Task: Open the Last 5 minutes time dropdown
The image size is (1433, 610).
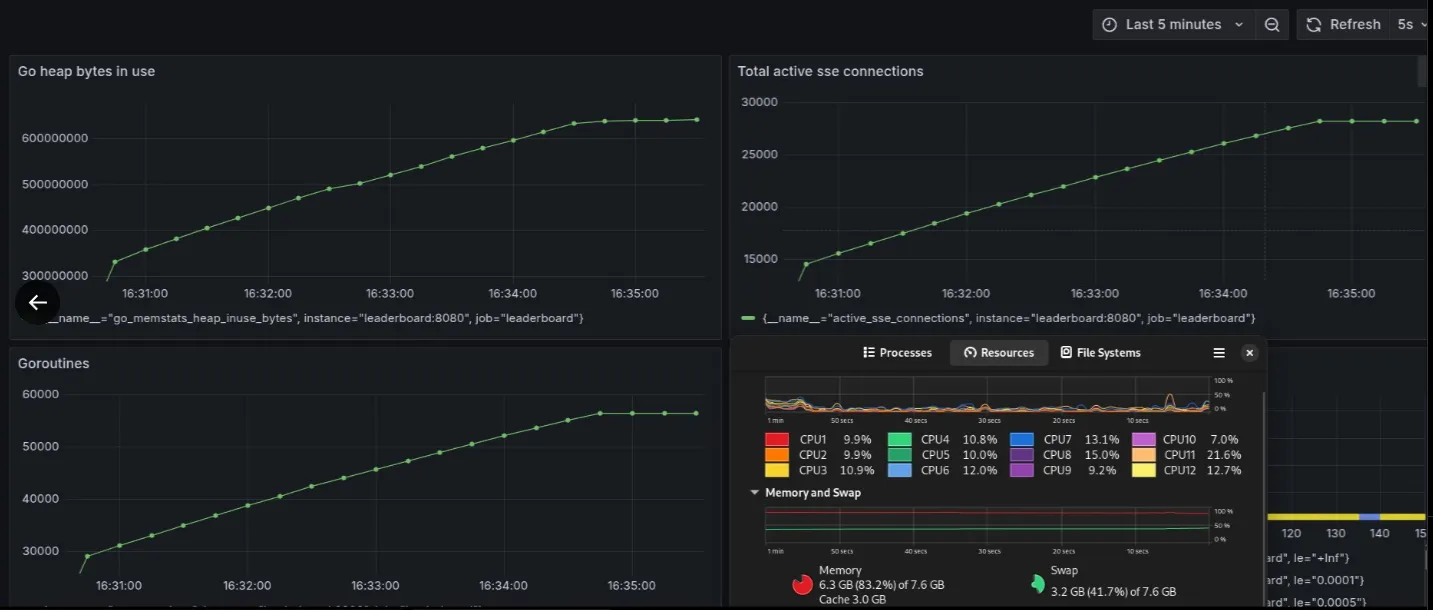Action: pos(1175,23)
